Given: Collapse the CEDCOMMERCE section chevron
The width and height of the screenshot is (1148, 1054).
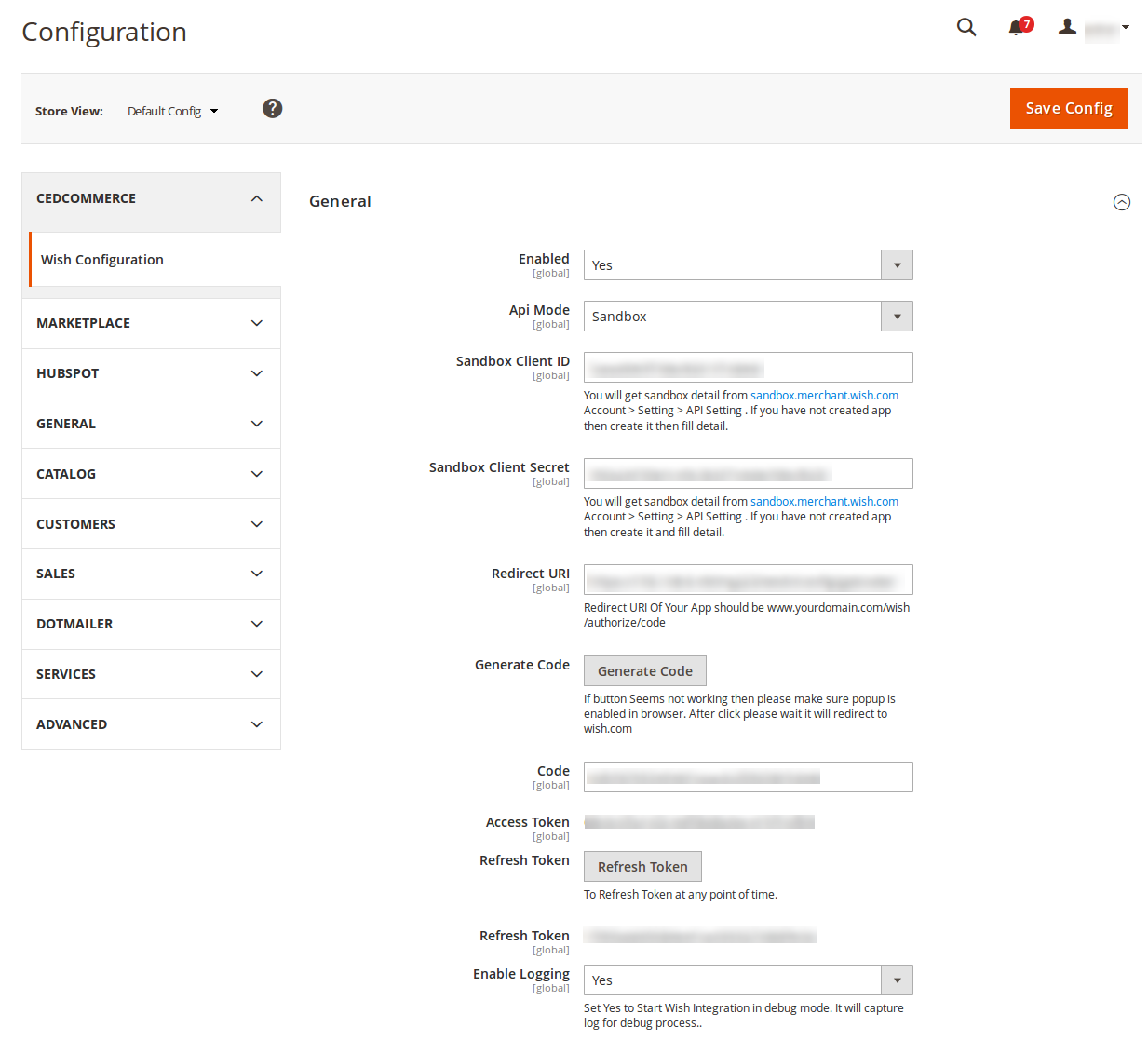Looking at the screenshot, I should click(x=257, y=198).
